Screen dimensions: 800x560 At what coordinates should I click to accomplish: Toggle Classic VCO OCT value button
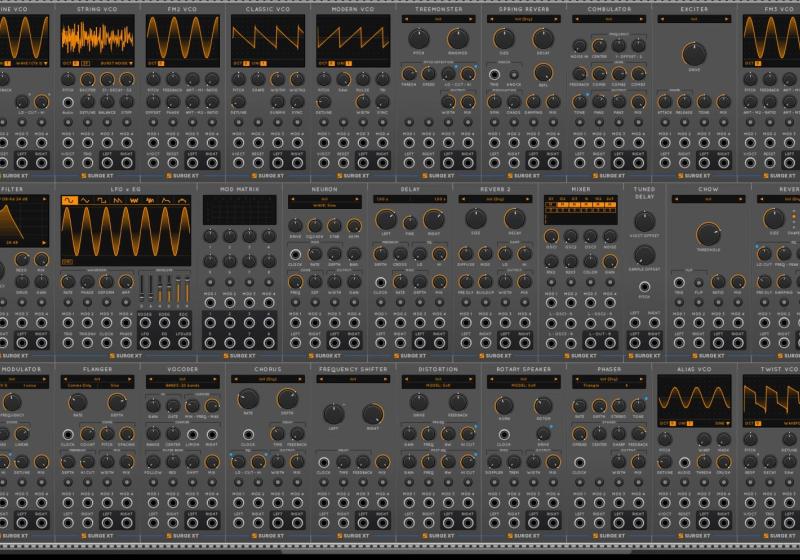pyautogui.click(x=246, y=64)
